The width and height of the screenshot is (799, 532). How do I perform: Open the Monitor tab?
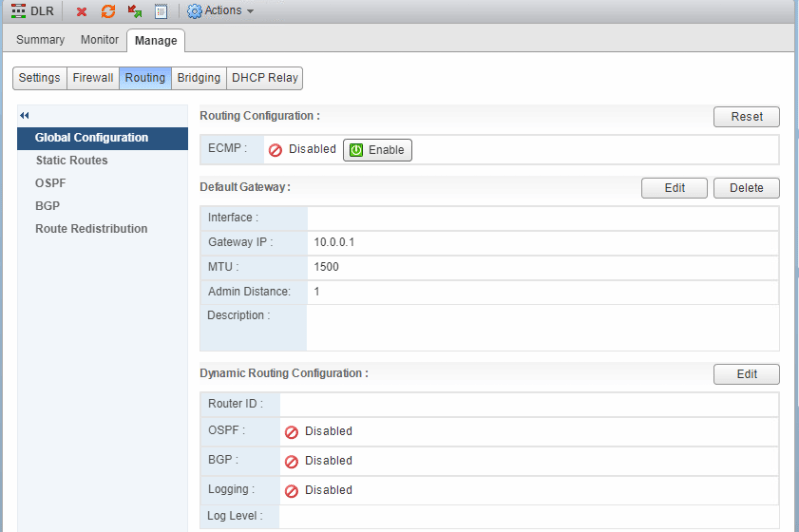pyautogui.click(x=99, y=40)
